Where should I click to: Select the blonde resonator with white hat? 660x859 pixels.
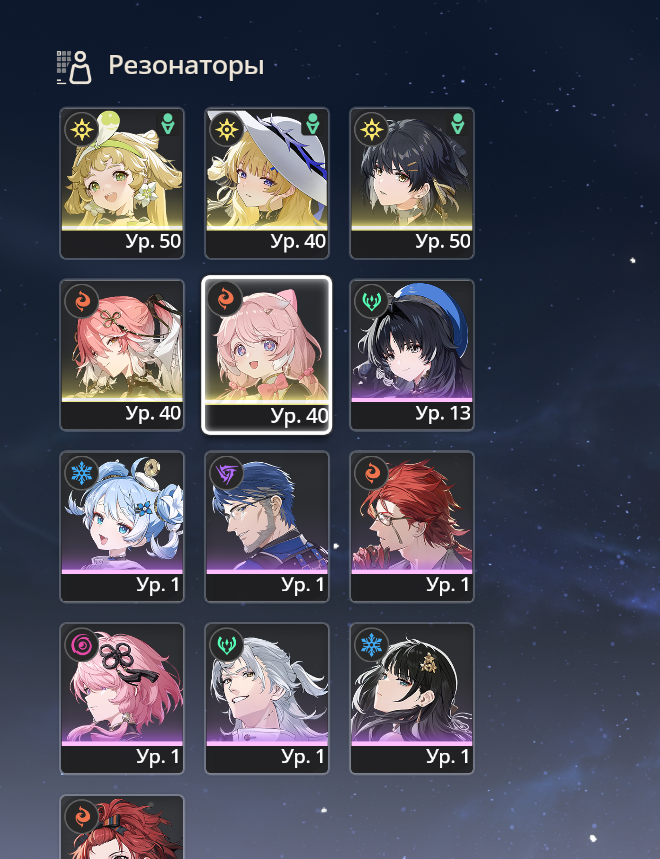(x=267, y=183)
